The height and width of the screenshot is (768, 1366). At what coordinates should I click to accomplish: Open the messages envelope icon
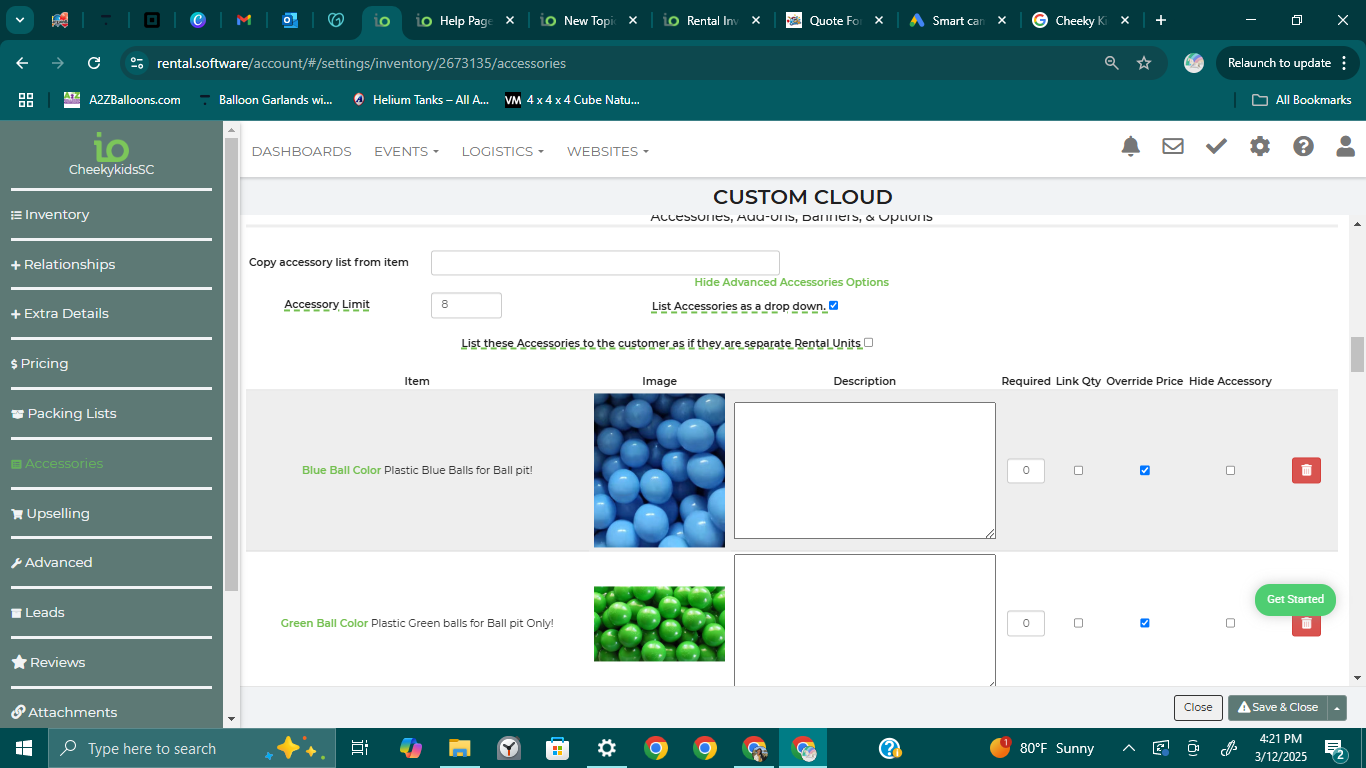(1173, 147)
